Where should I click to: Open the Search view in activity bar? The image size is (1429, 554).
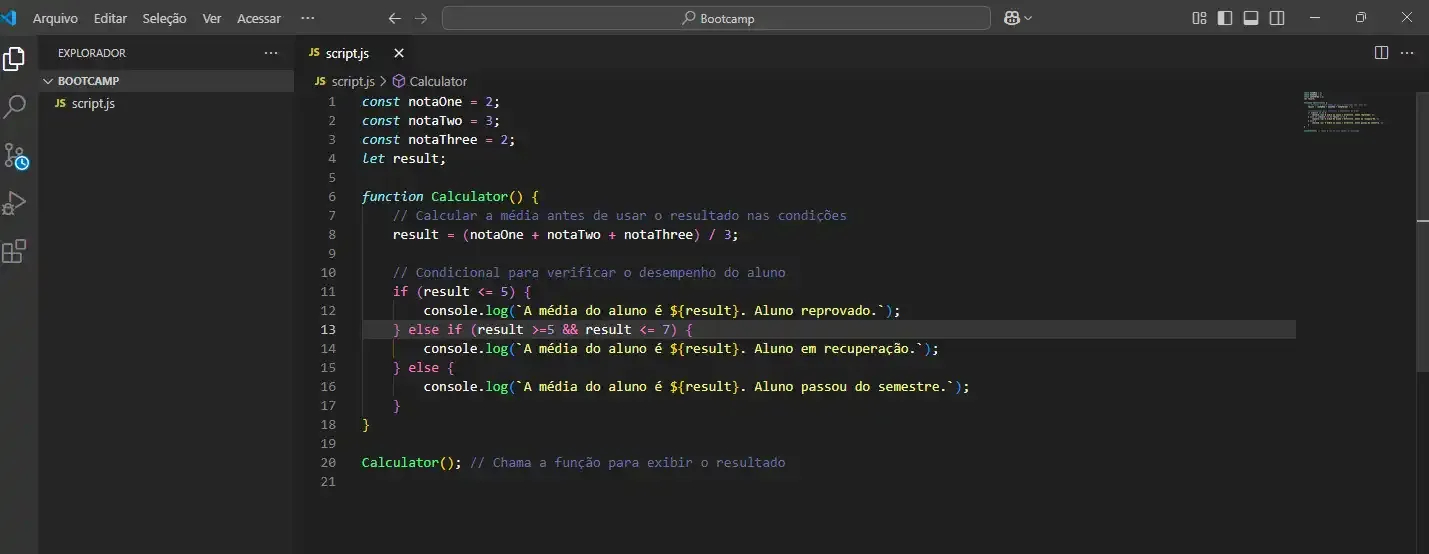click(x=14, y=107)
